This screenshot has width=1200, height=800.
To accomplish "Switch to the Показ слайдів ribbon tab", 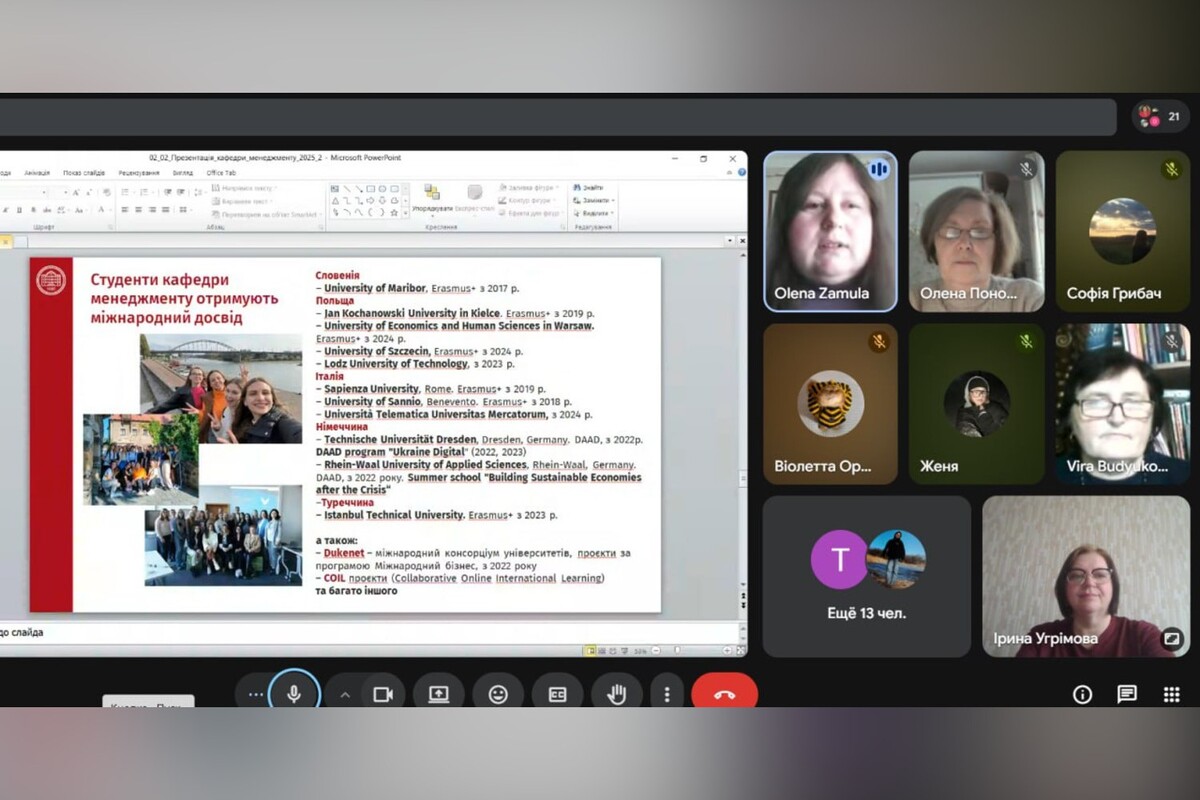I will point(84,173).
